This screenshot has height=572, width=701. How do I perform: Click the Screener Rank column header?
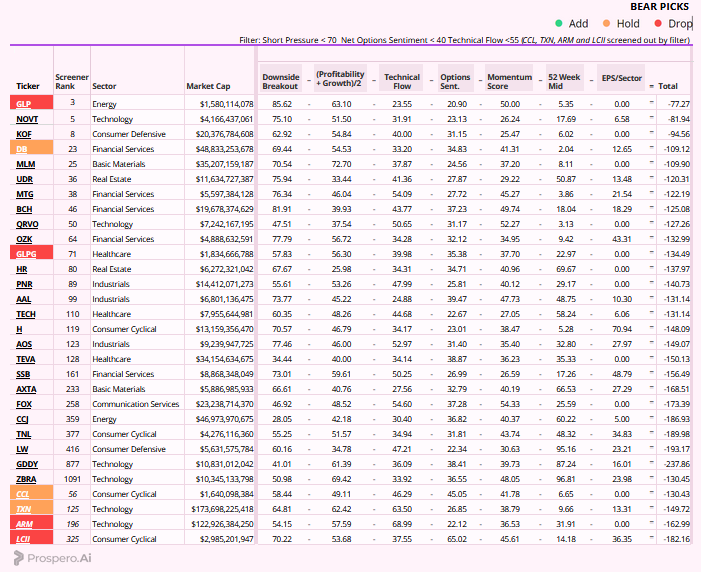pos(72,81)
